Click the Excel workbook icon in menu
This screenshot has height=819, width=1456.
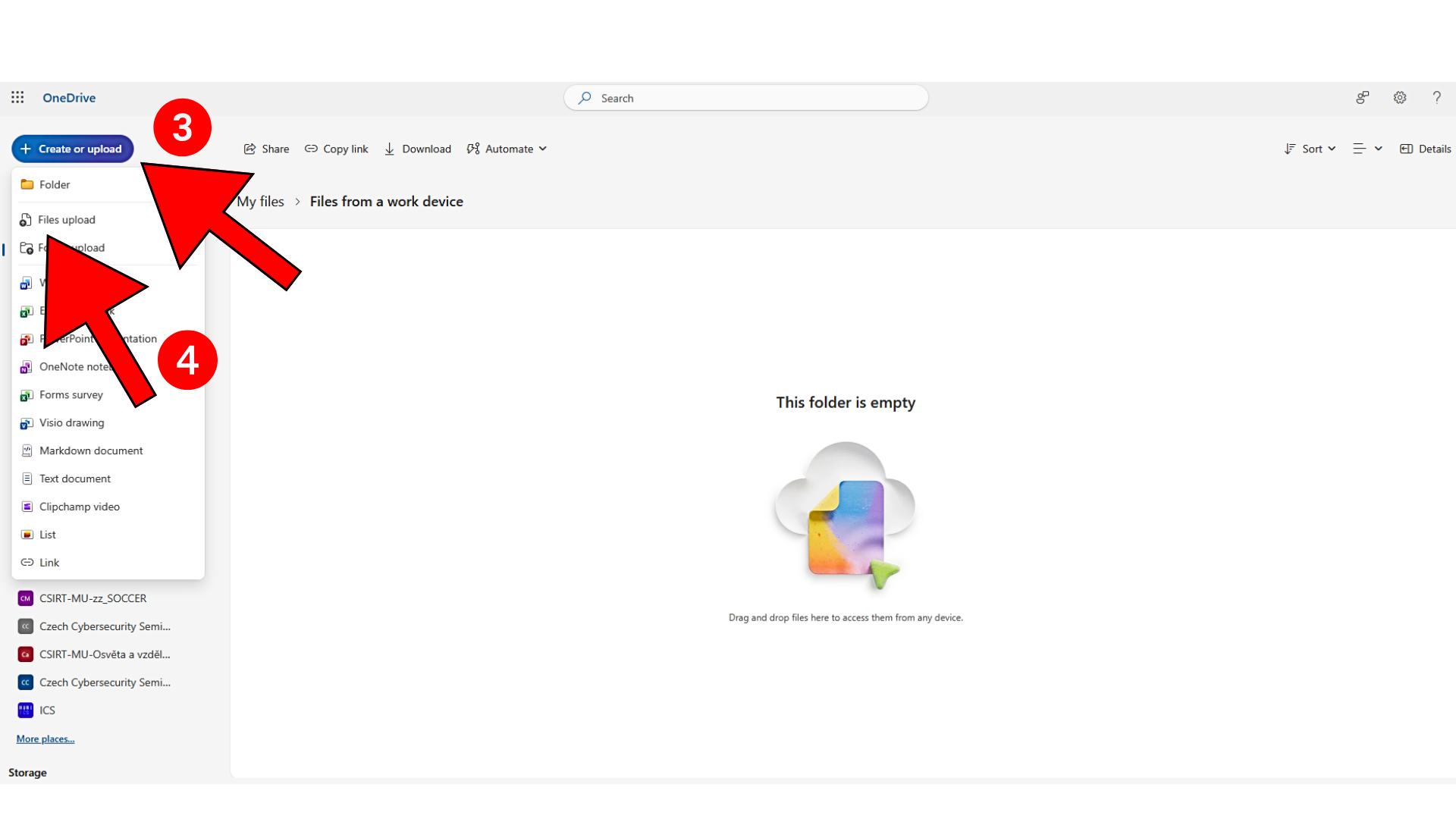point(27,311)
